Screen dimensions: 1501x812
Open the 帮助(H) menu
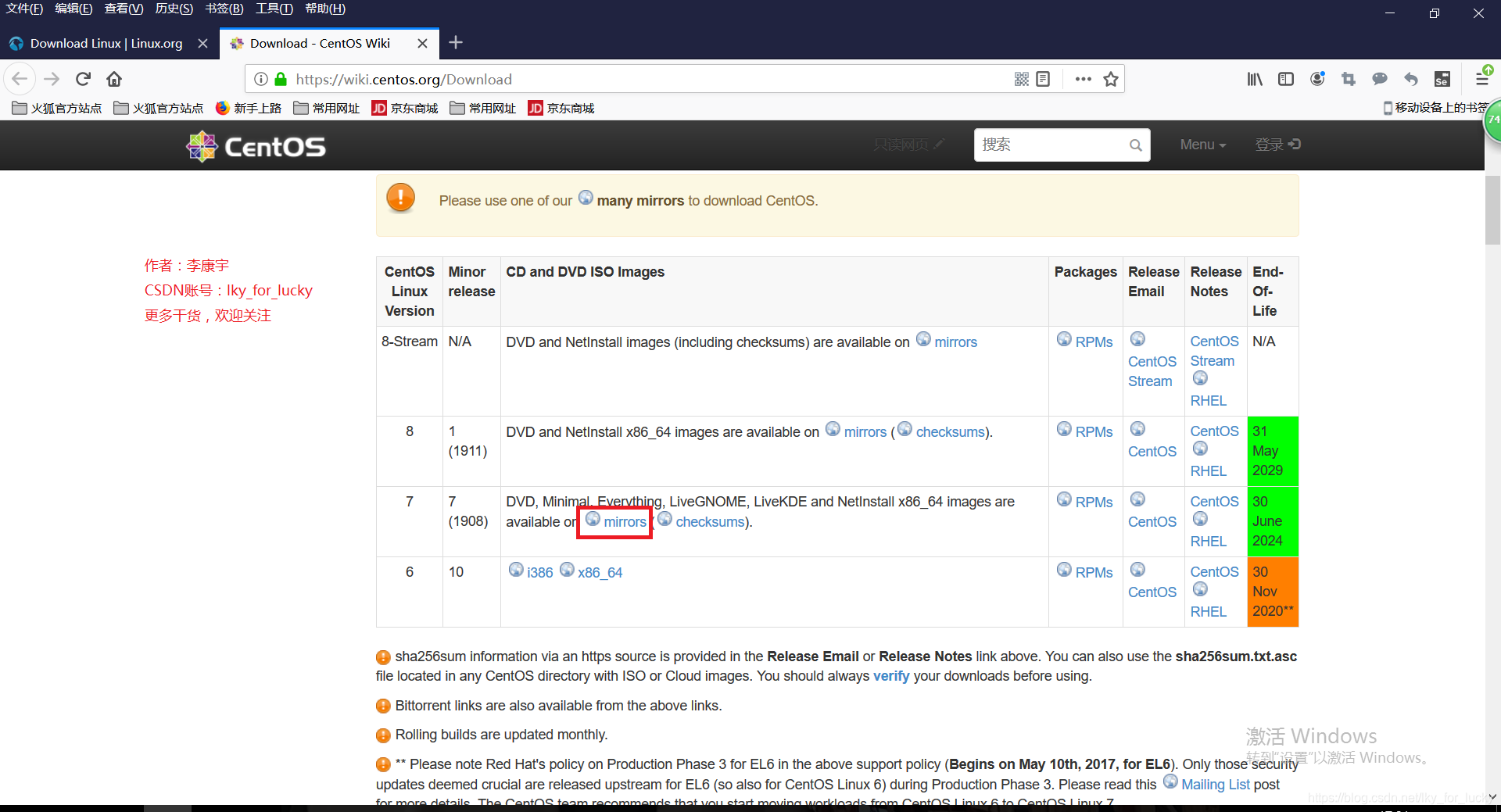(x=325, y=9)
